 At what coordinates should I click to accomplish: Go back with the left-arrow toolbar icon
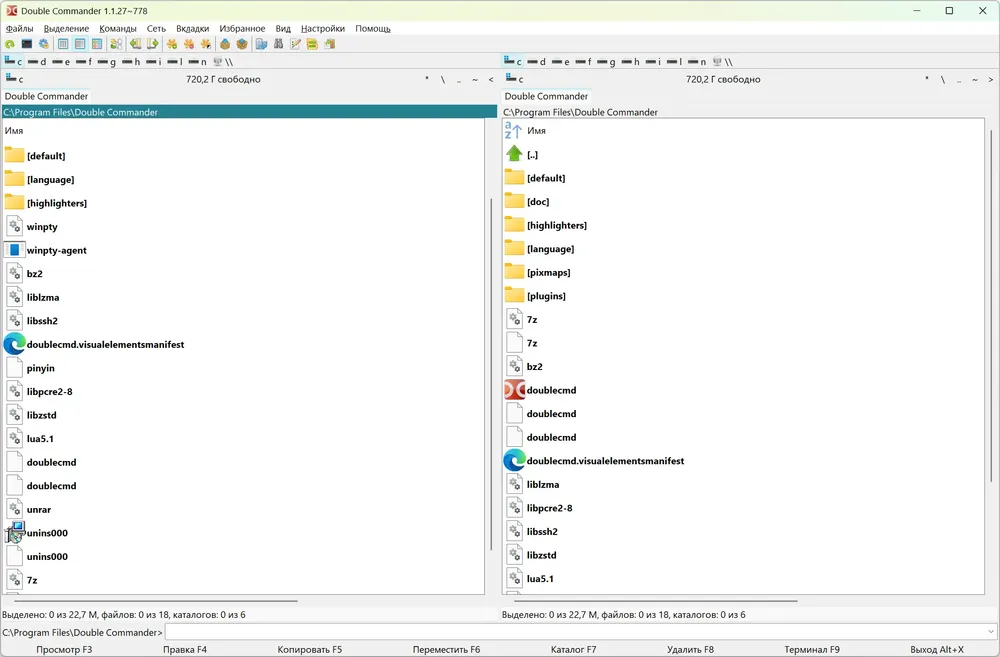[135, 44]
